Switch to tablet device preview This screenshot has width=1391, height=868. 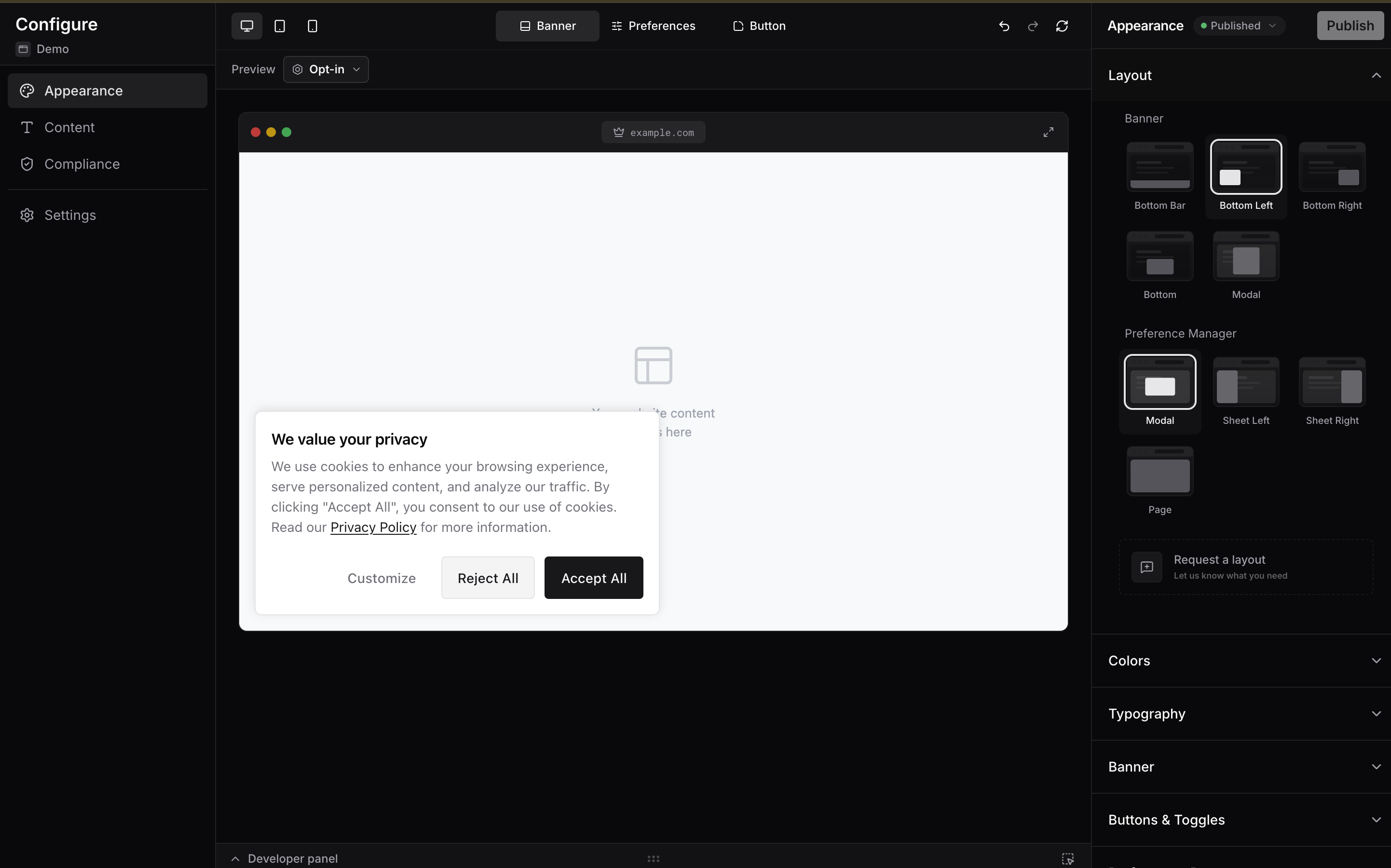coord(280,26)
